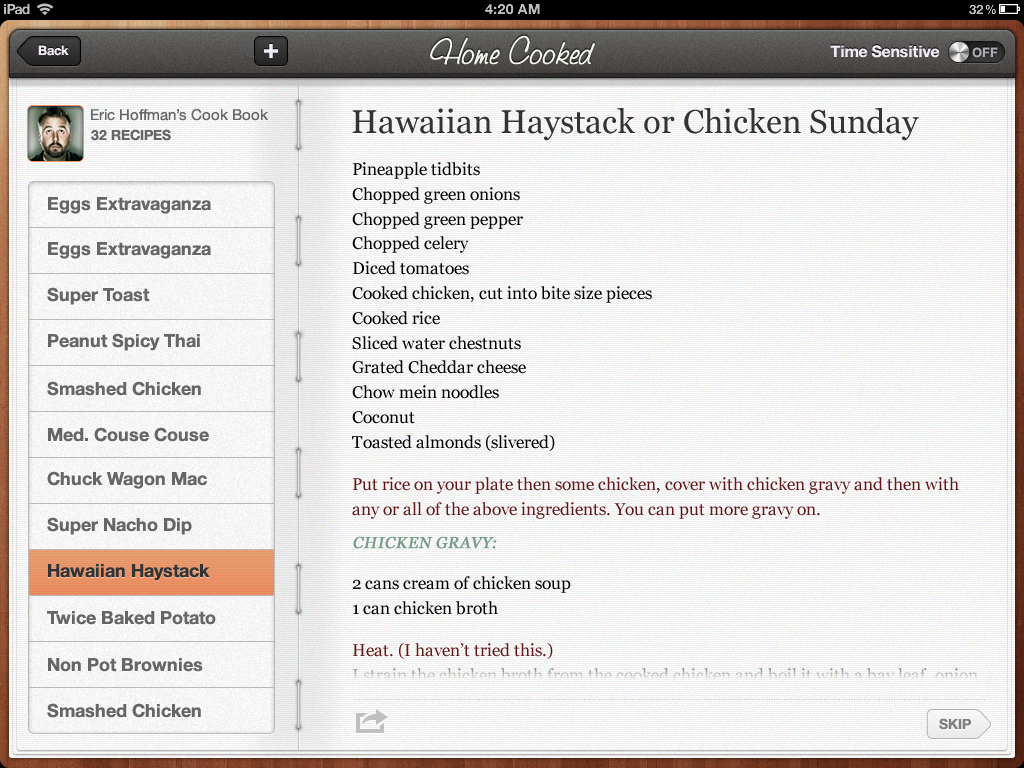
Task: Skip this recipe with SKIP button
Action: point(958,724)
